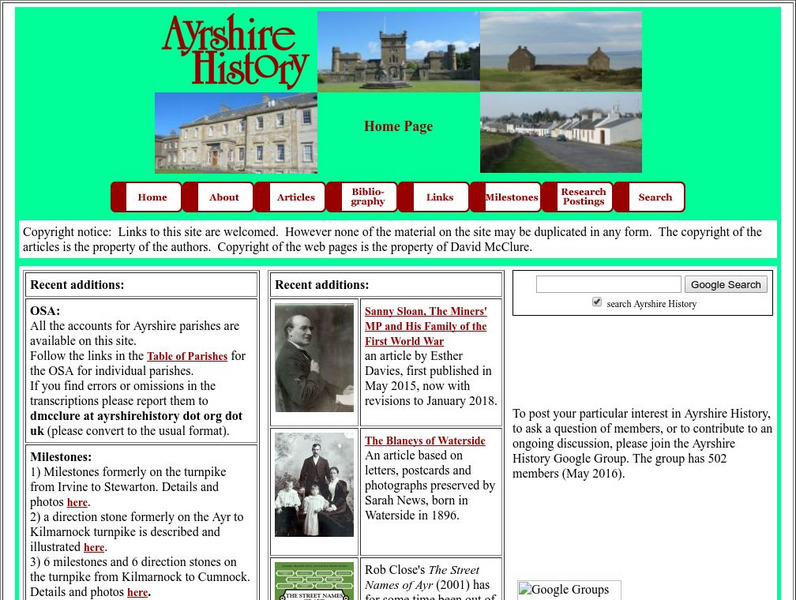796x600 pixels.
Task: Open the Research Postings button
Action: [x=578, y=197]
